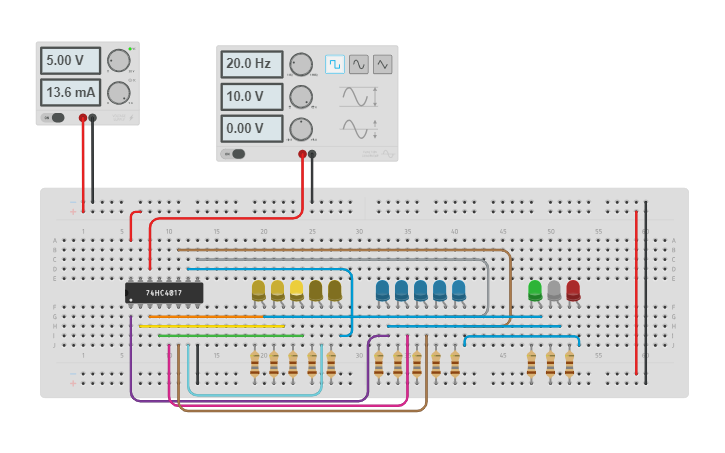Image resolution: width=725 pixels, height=453 pixels.
Task: Click the 20.0 Hz frequency display
Action: click(251, 64)
